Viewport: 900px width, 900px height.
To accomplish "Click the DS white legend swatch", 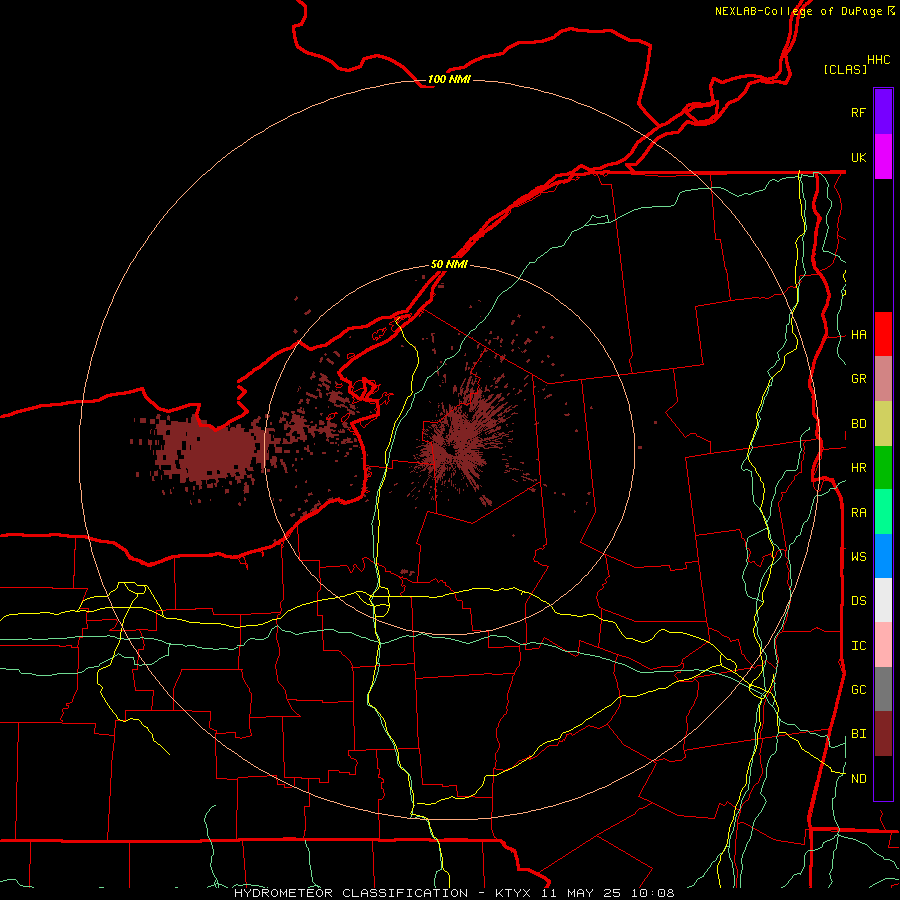I will pos(883,600).
